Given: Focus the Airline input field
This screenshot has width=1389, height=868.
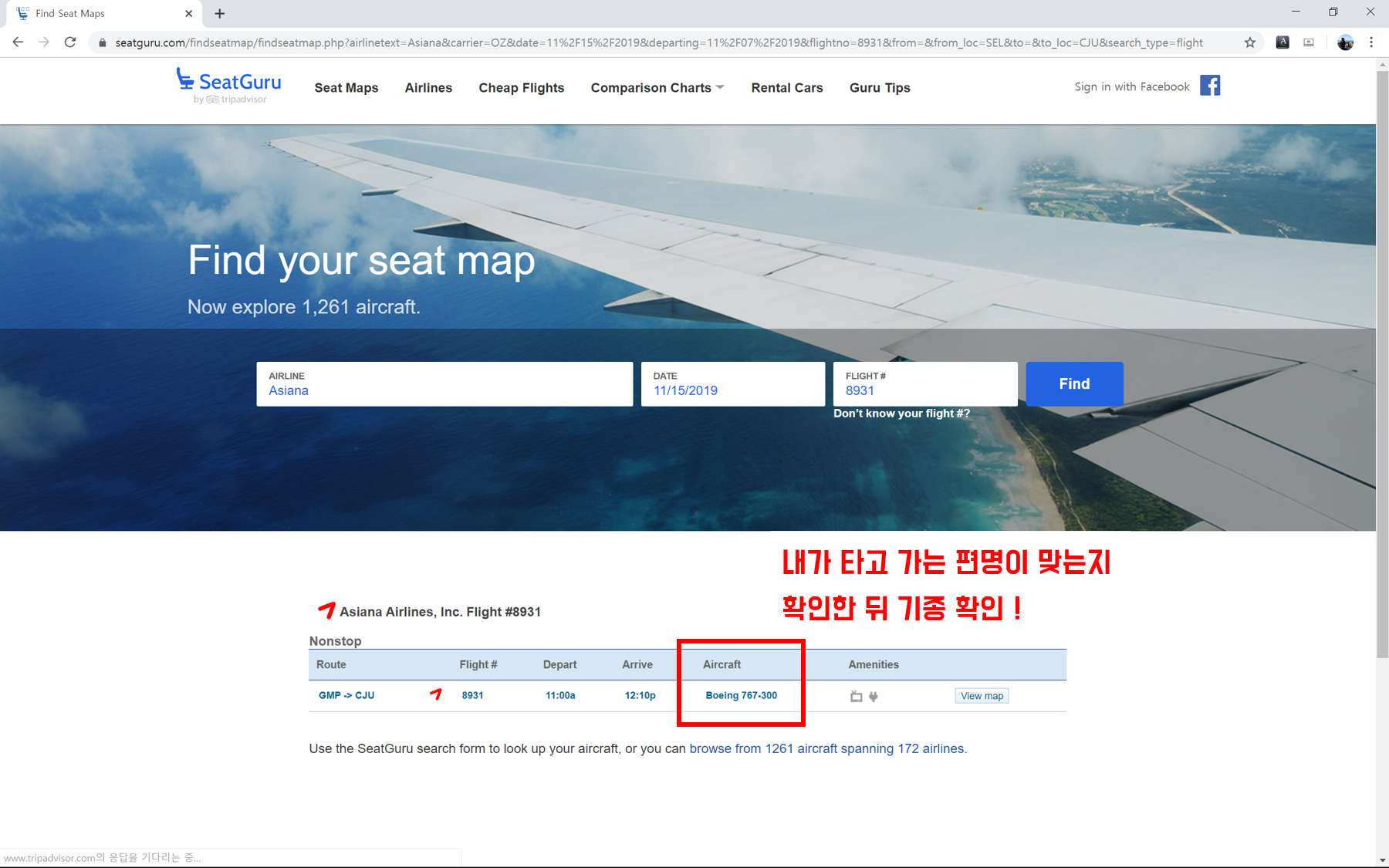Looking at the screenshot, I should click(444, 383).
